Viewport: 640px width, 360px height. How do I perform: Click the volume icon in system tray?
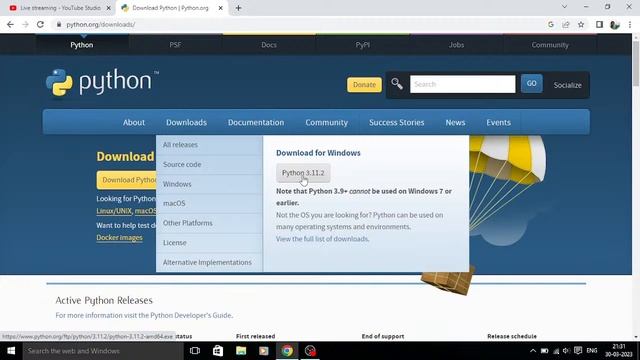pyautogui.click(x=566, y=351)
